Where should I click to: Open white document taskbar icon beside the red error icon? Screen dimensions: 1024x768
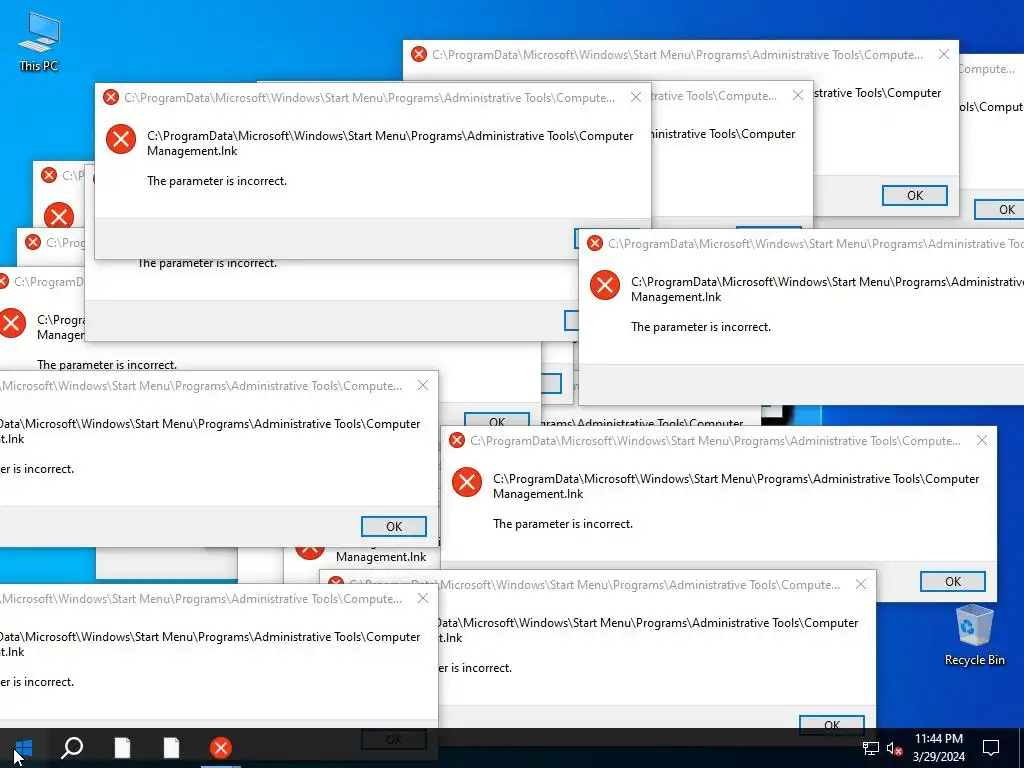click(x=171, y=748)
